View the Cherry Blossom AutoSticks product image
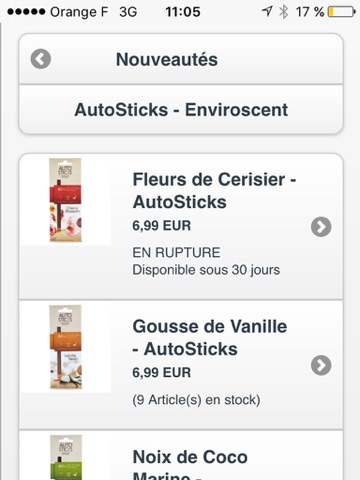The height and width of the screenshot is (480, 360). [x=66, y=200]
